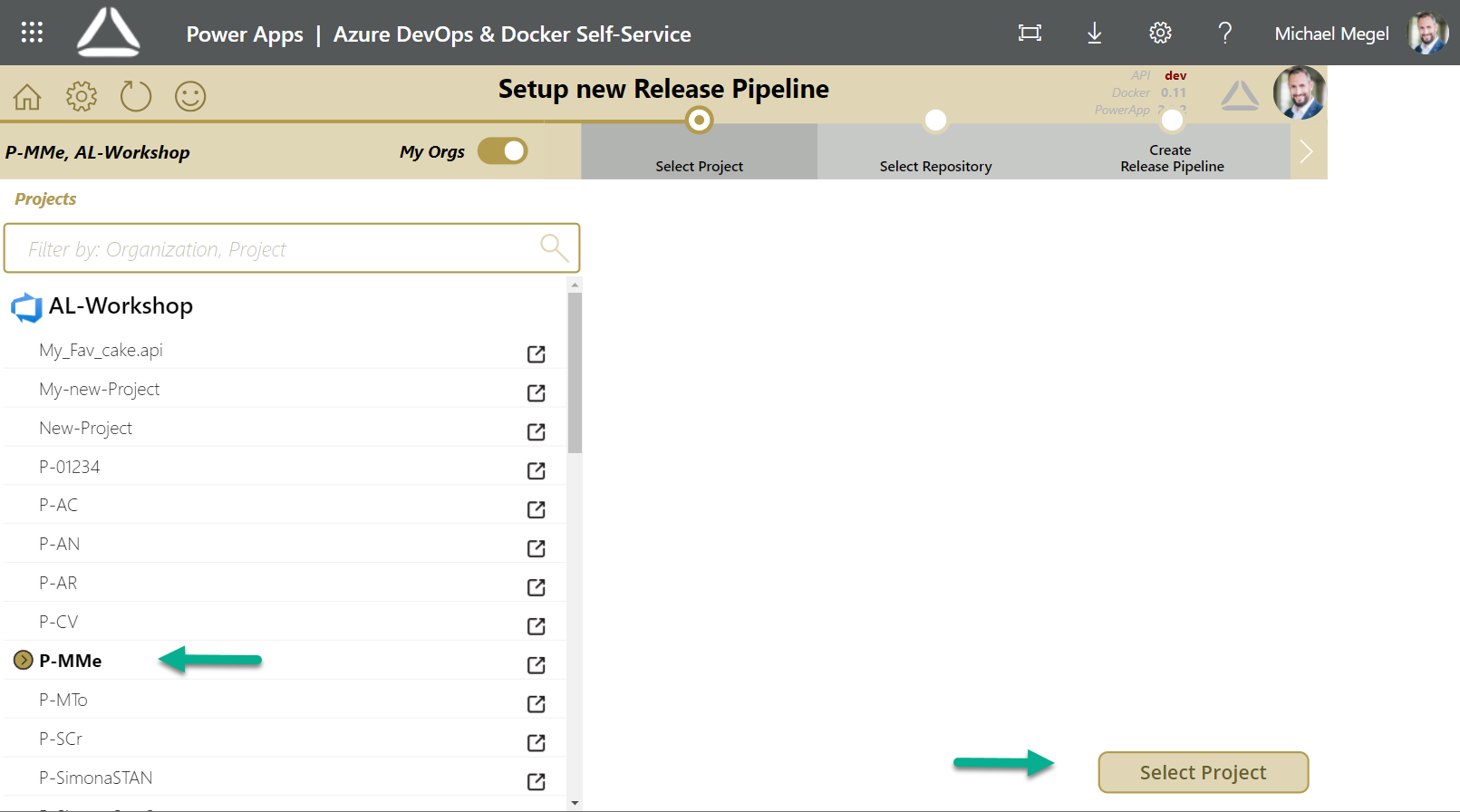Click the scrollbar down arrow of project list
Image resolution: width=1460 pixels, height=812 pixels.
pyautogui.click(x=575, y=803)
